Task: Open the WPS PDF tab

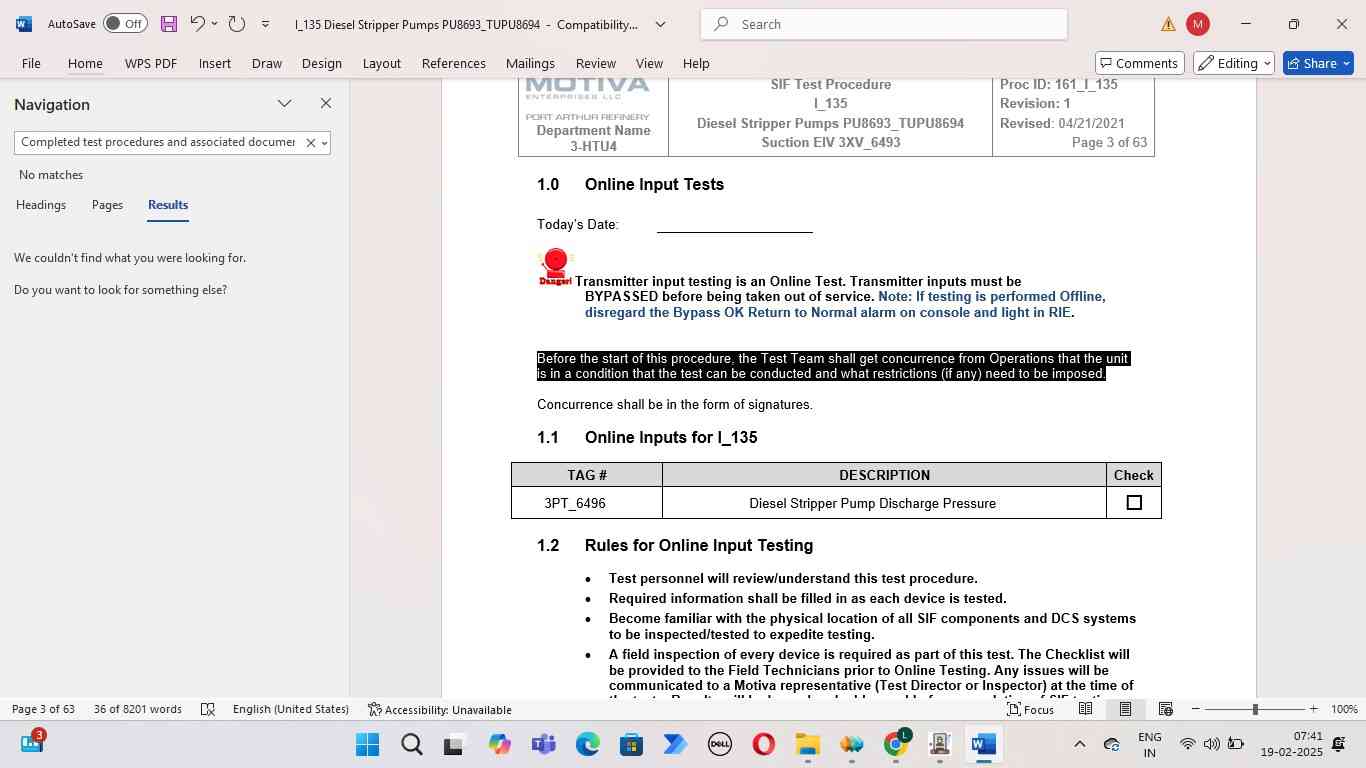Action: tap(151, 63)
